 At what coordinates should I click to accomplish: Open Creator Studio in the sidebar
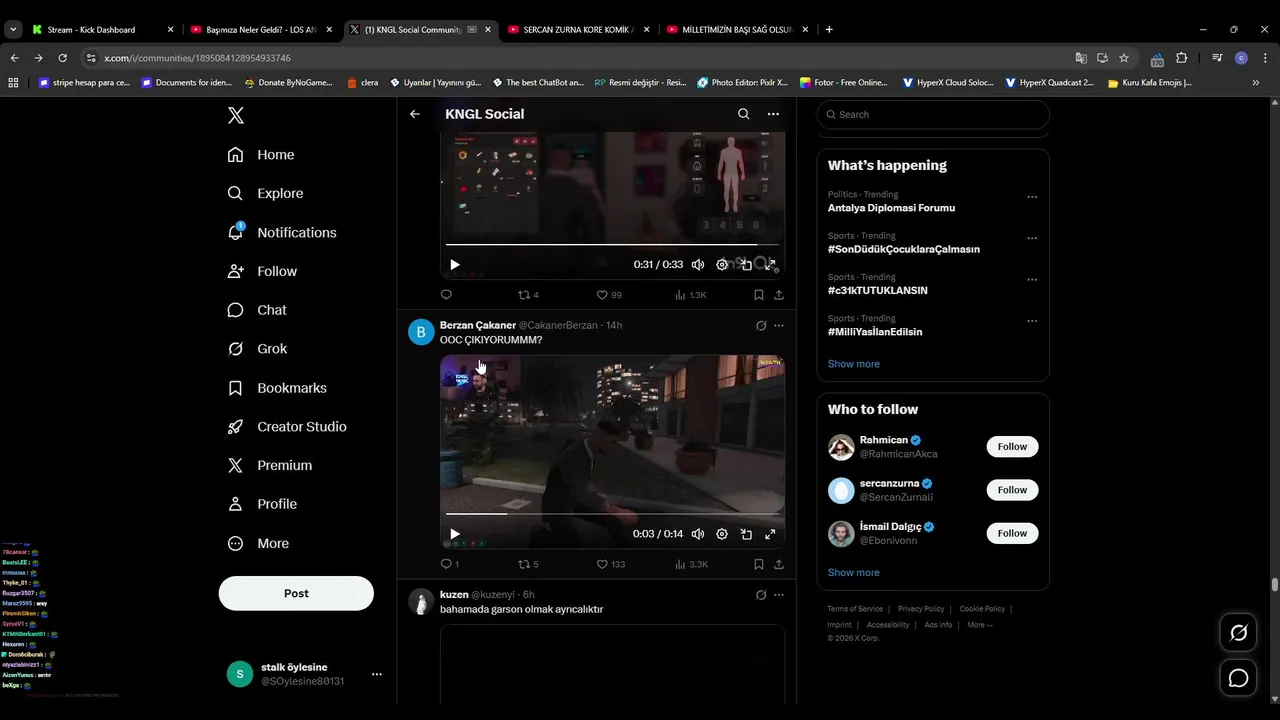click(287, 427)
